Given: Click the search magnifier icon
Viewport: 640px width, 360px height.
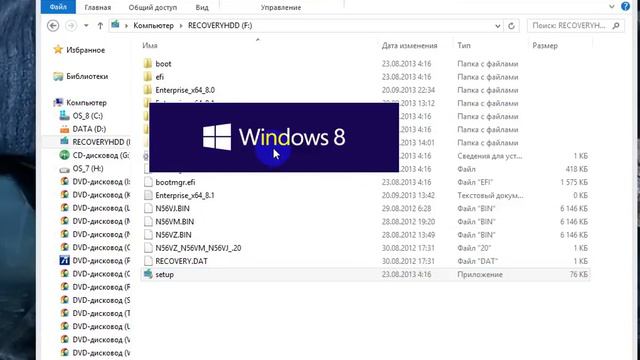Looking at the screenshot, I should click(x=616, y=25).
